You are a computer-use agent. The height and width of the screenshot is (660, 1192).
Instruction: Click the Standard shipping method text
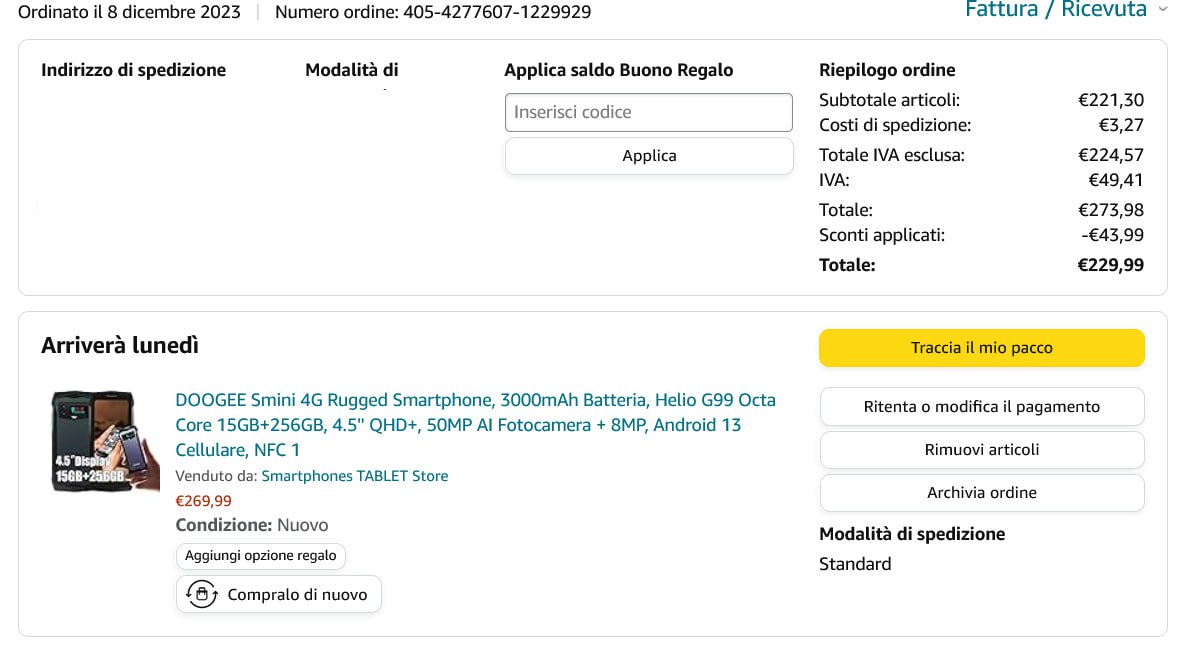click(854, 564)
